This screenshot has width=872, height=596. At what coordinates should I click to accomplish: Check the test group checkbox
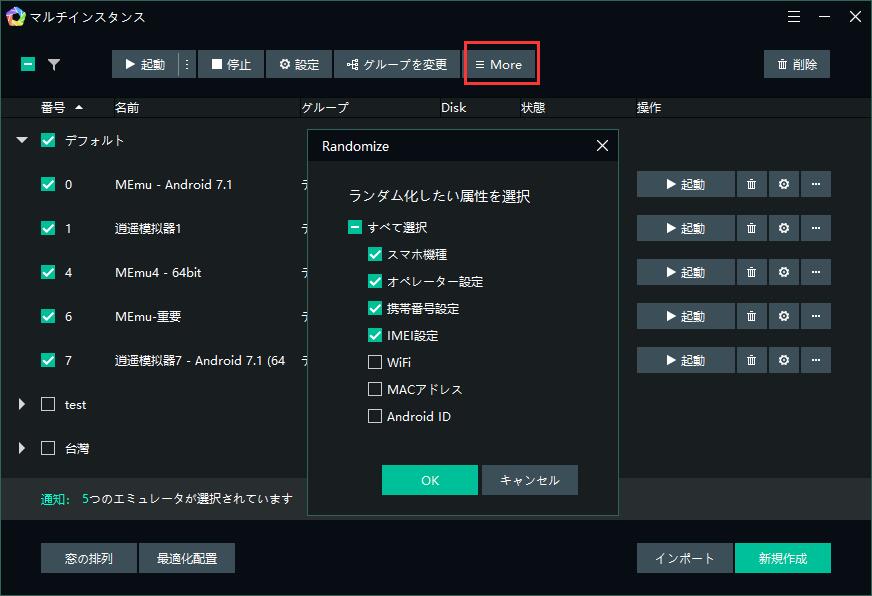(47, 404)
